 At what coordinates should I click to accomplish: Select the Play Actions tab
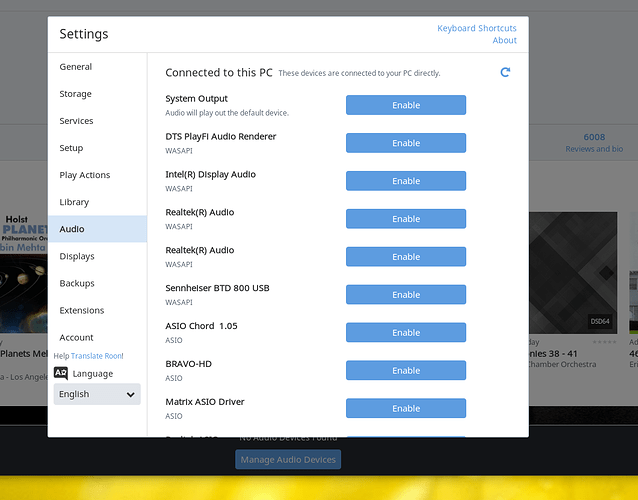97,175
